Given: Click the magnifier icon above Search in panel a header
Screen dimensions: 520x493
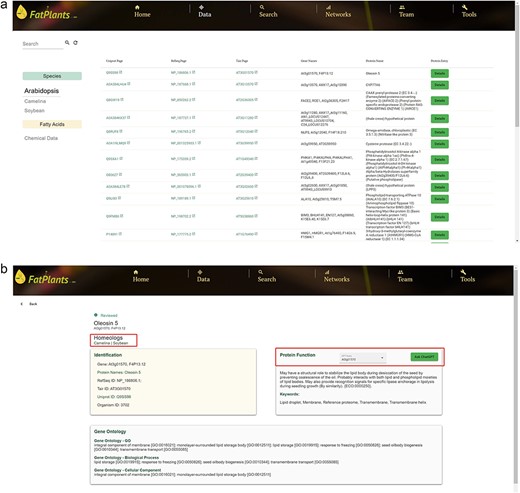Looking at the screenshot, I should point(262,7).
